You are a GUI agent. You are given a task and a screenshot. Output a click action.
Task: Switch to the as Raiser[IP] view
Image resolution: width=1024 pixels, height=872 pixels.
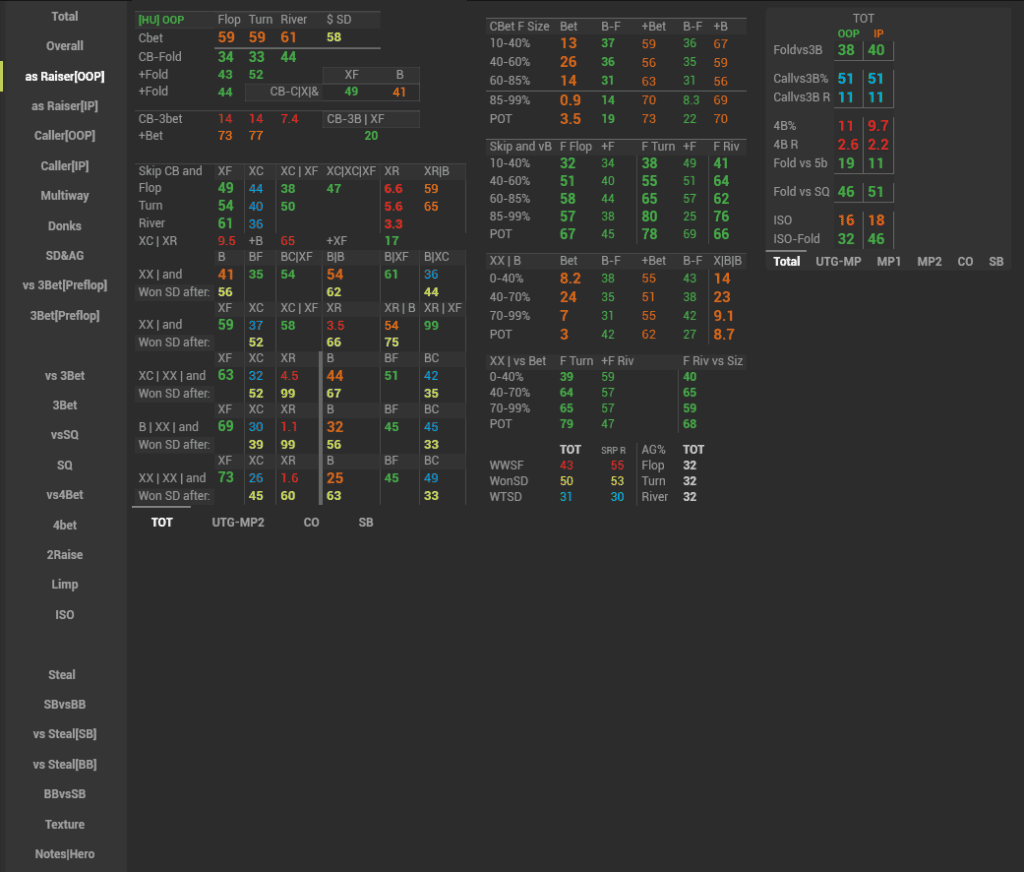click(x=64, y=106)
